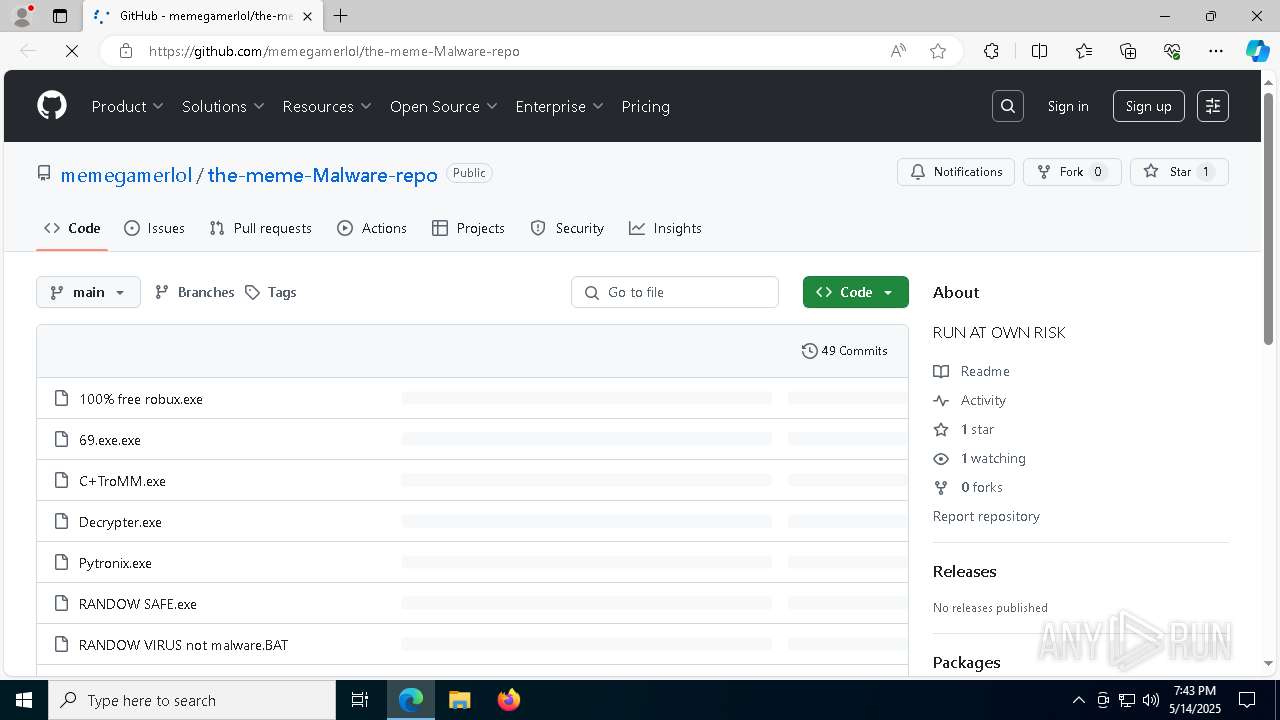Open the GitHub search button
1280x720 pixels.
pyautogui.click(x=1008, y=106)
